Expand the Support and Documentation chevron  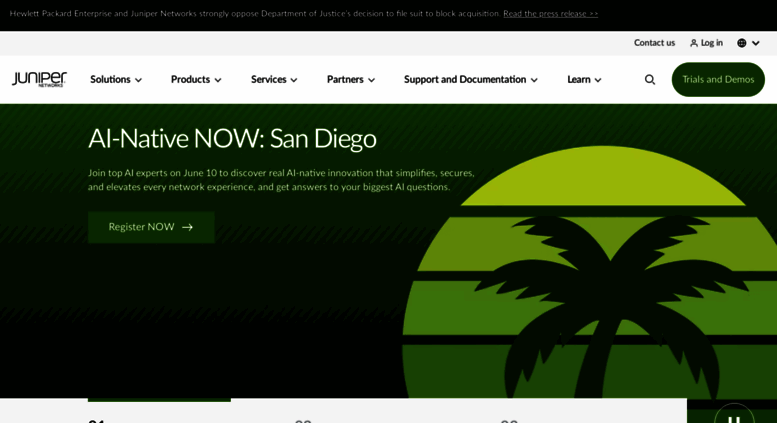point(534,80)
